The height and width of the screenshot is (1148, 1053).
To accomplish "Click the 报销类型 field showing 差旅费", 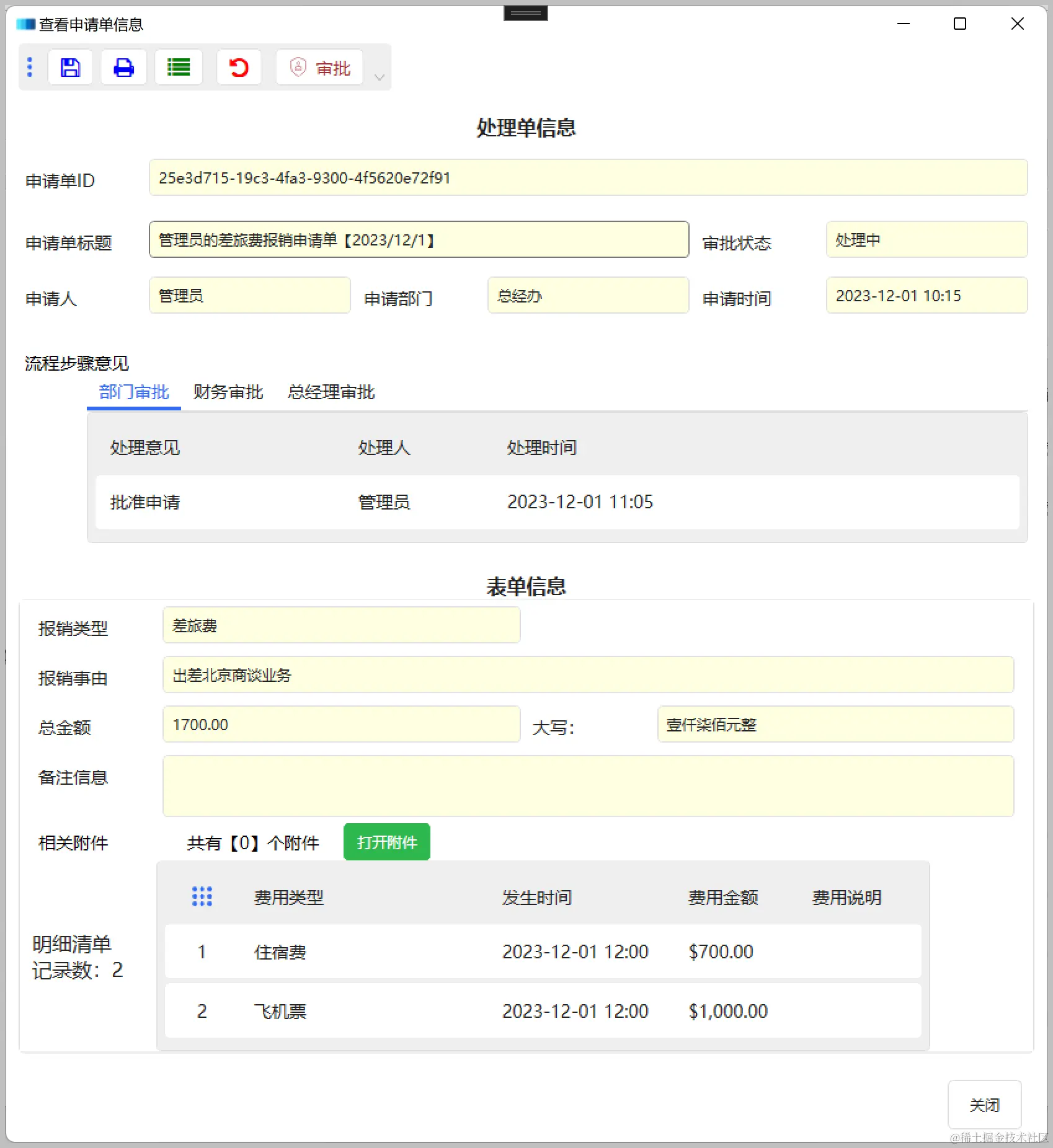I will tap(341, 625).
